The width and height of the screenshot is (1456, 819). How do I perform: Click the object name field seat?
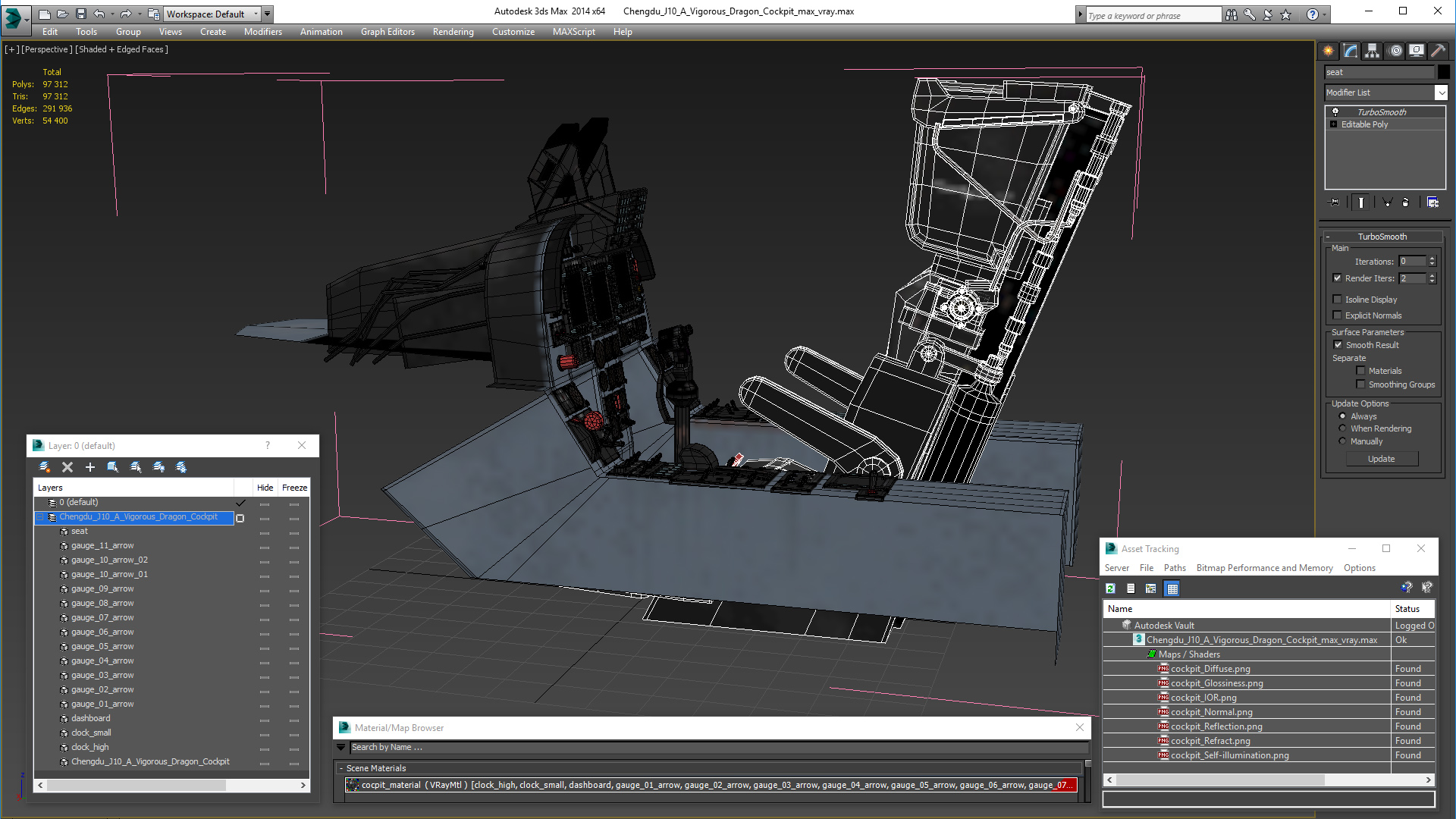pyautogui.click(x=1379, y=72)
